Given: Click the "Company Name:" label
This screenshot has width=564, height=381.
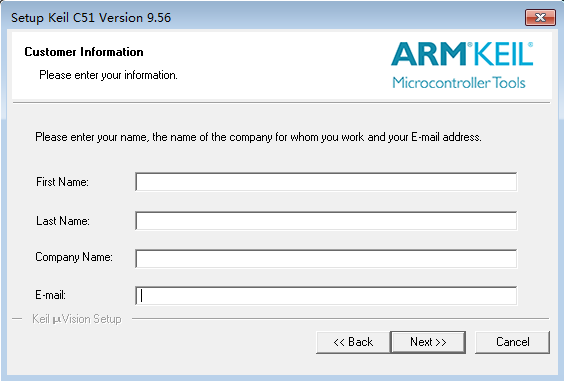Looking at the screenshot, I should [x=74, y=257].
